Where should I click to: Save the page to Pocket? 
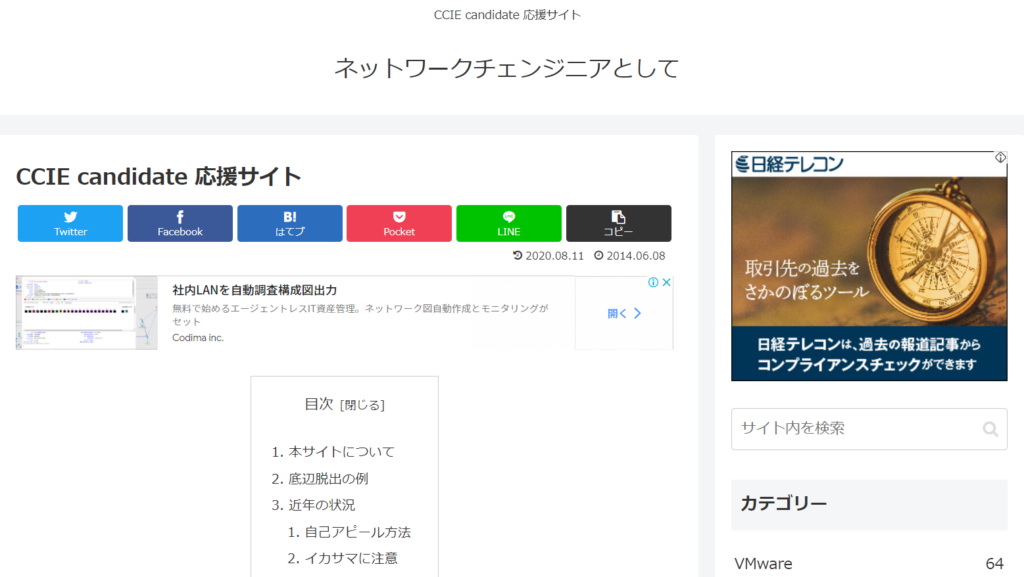pyautogui.click(x=399, y=223)
